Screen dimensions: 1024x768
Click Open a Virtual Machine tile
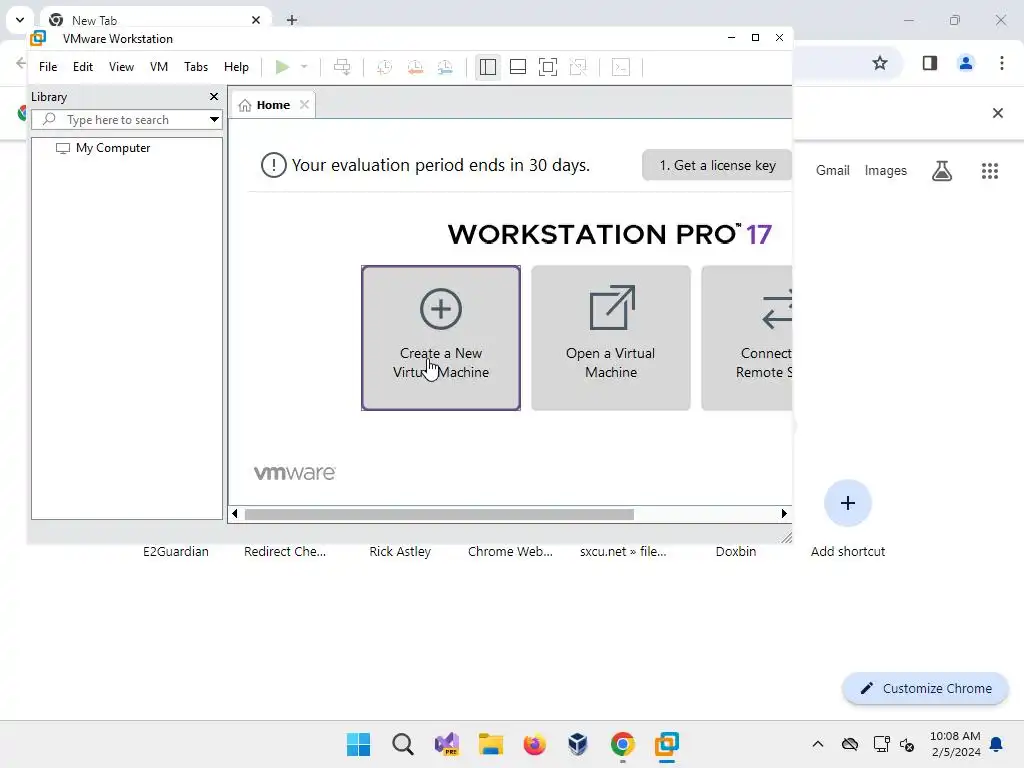coord(611,338)
